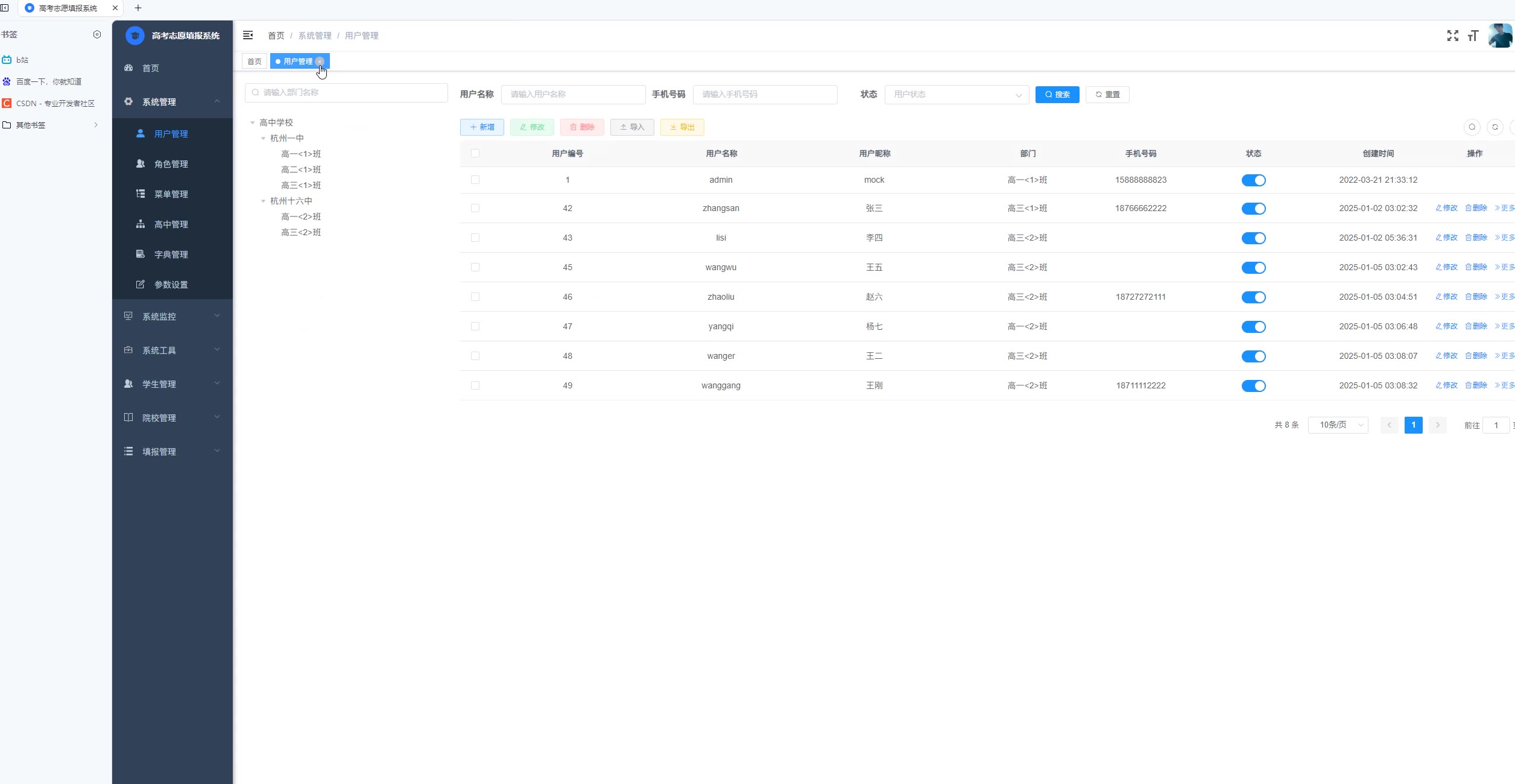Select 高一<1>班 in the tree
The height and width of the screenshot is (784, 1515).
[x=301, y=154]
